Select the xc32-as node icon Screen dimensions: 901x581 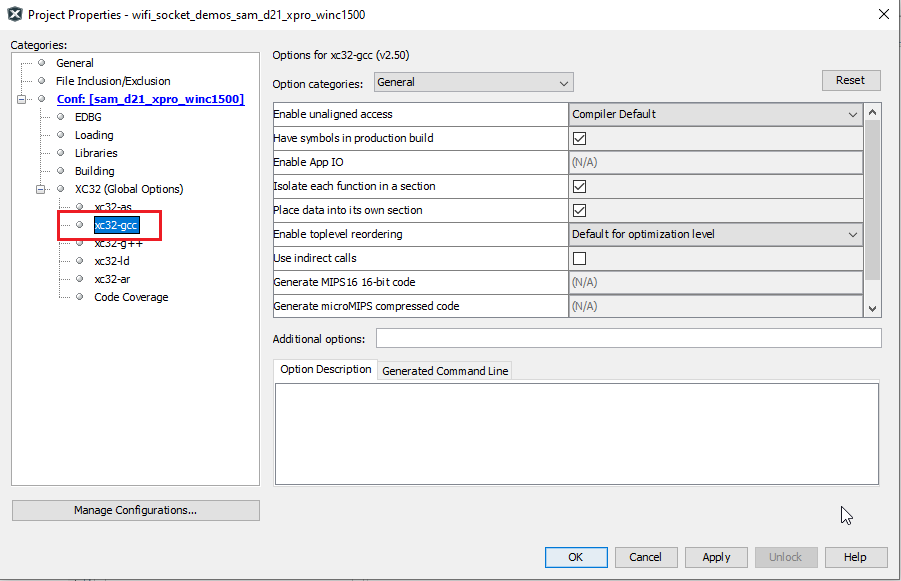pyautogui.click(x=78, y=206)
